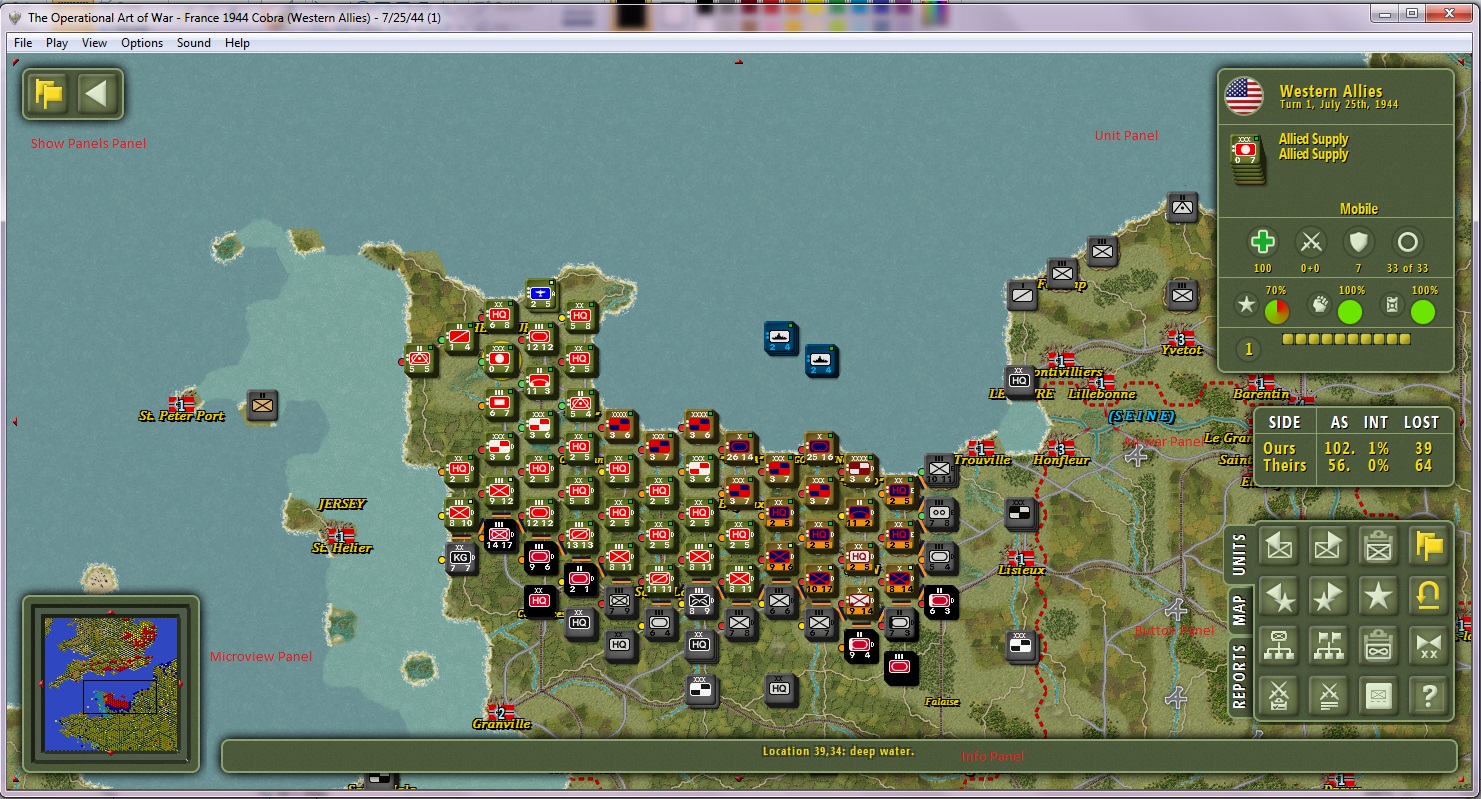
Task: Select the KG unit counter marked 7 7
Action: pyautogui.click(x=461, y=559)
